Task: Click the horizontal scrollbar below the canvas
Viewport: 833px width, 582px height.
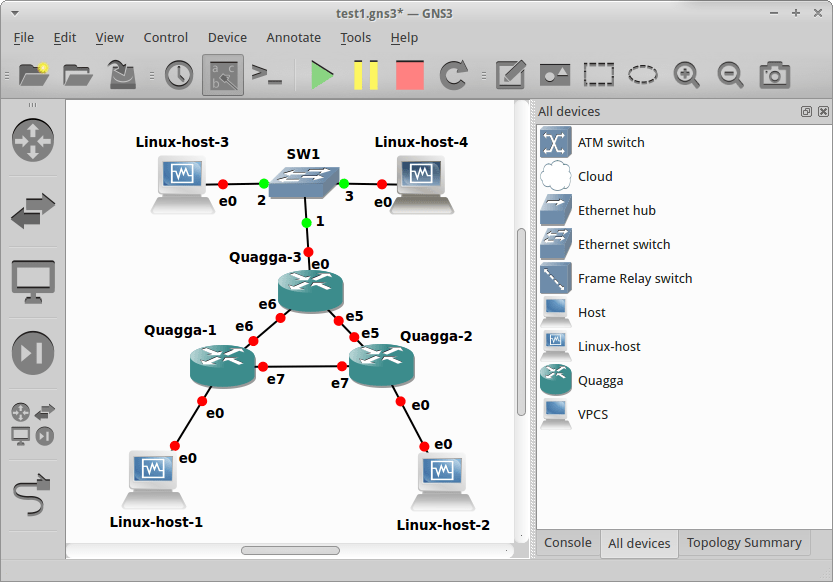Action: tap(290, 549)
